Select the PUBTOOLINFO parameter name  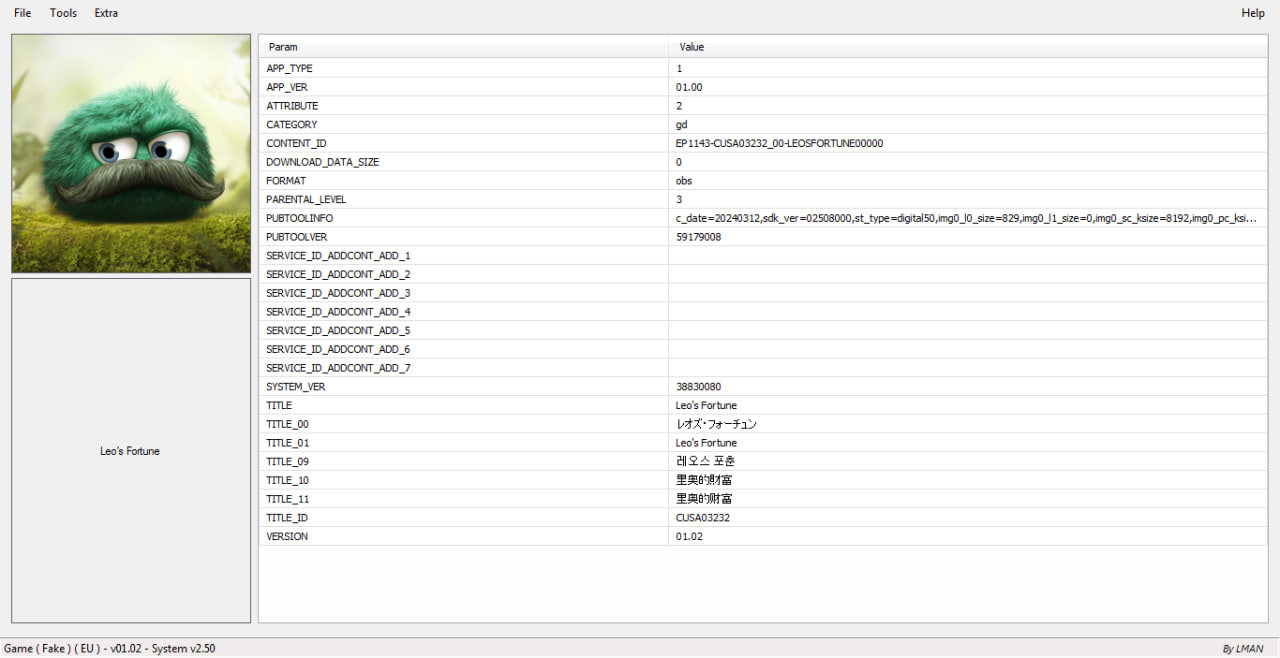pyautogui.click(x=300, y=218)
